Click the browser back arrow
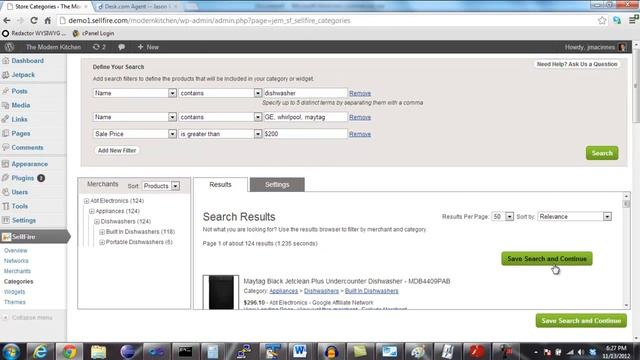This screenshot has width=640, height=360. (7, 20)
